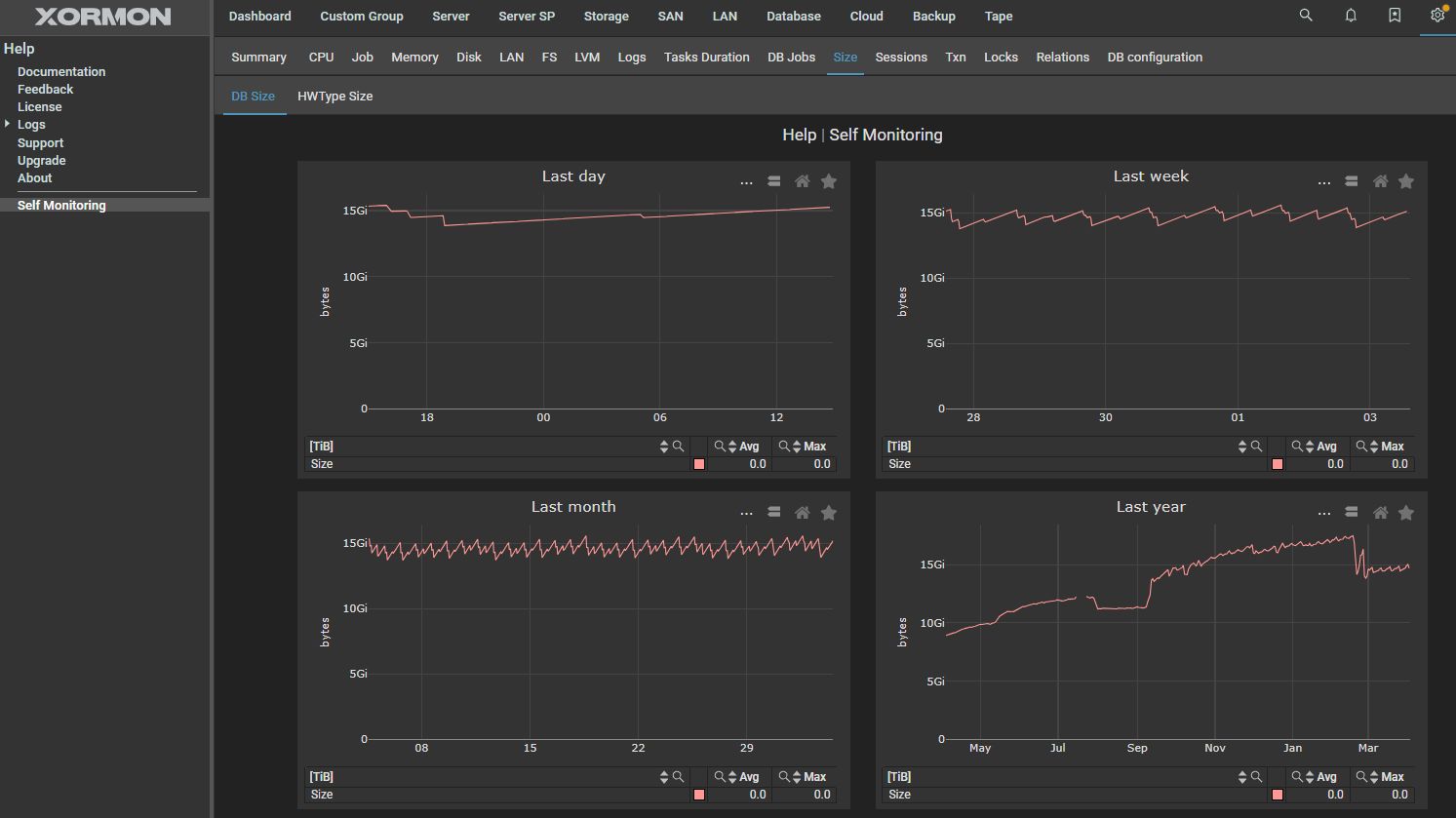Sort Last month legend by Max column
Viewport: 1456px width, 818px height.
[797, 777]
